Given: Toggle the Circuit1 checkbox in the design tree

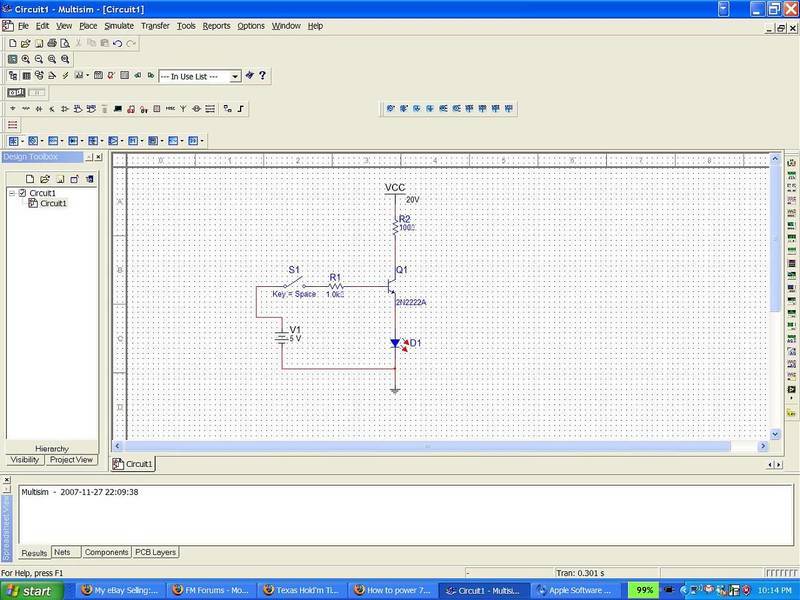Looking at the screenshot, I should [22, 193].
